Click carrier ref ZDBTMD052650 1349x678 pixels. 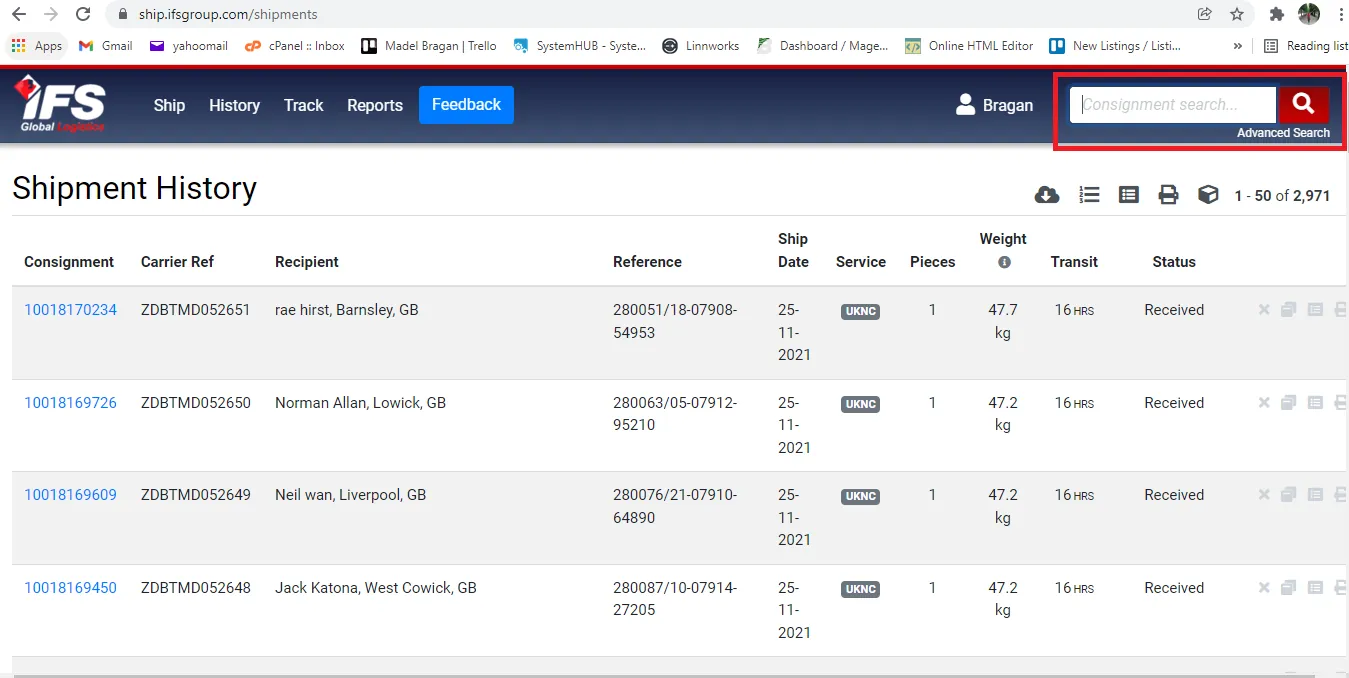click(x=196, y=403)
